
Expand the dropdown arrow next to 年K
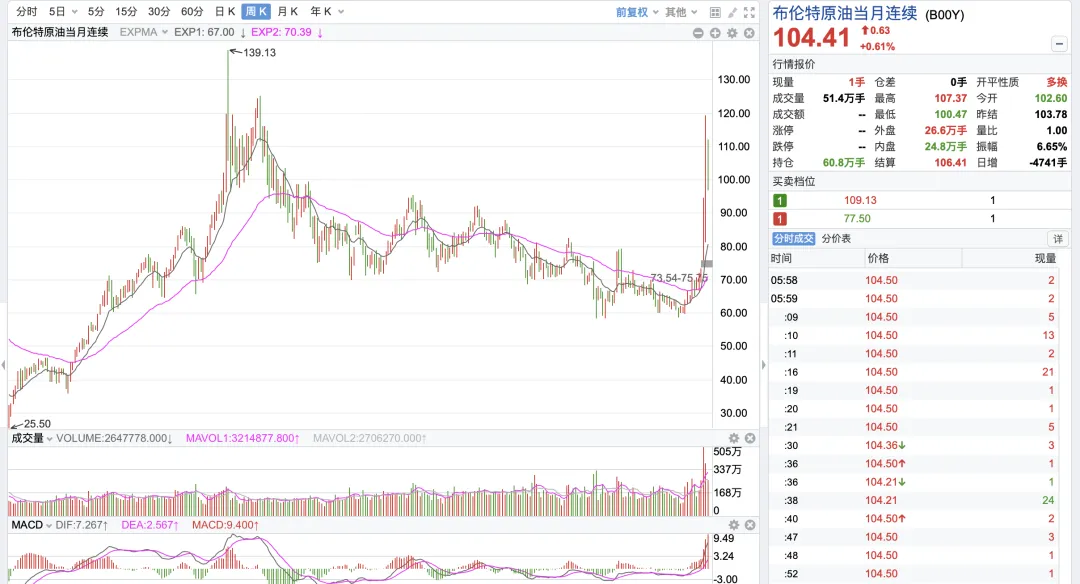[x=341, y=12]
